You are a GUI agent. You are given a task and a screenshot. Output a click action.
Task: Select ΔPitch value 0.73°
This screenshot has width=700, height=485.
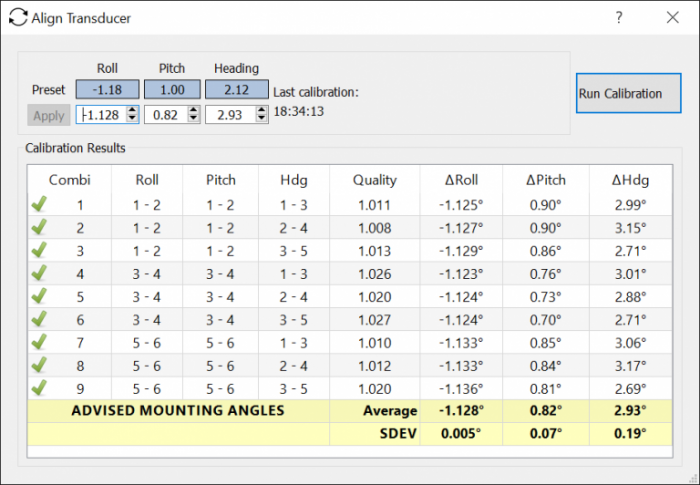546,297
